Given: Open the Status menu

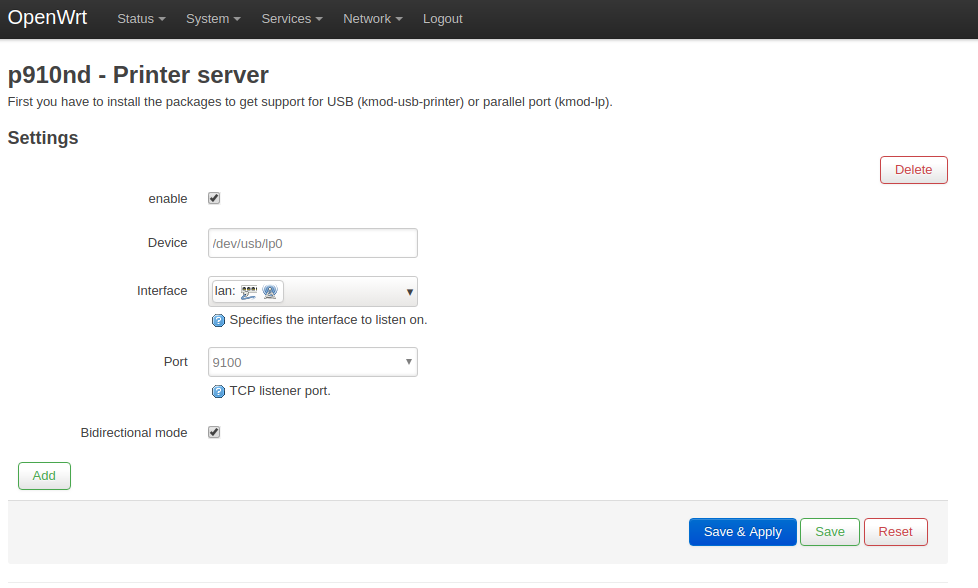Looking at the screenshot, I should 141,19.
